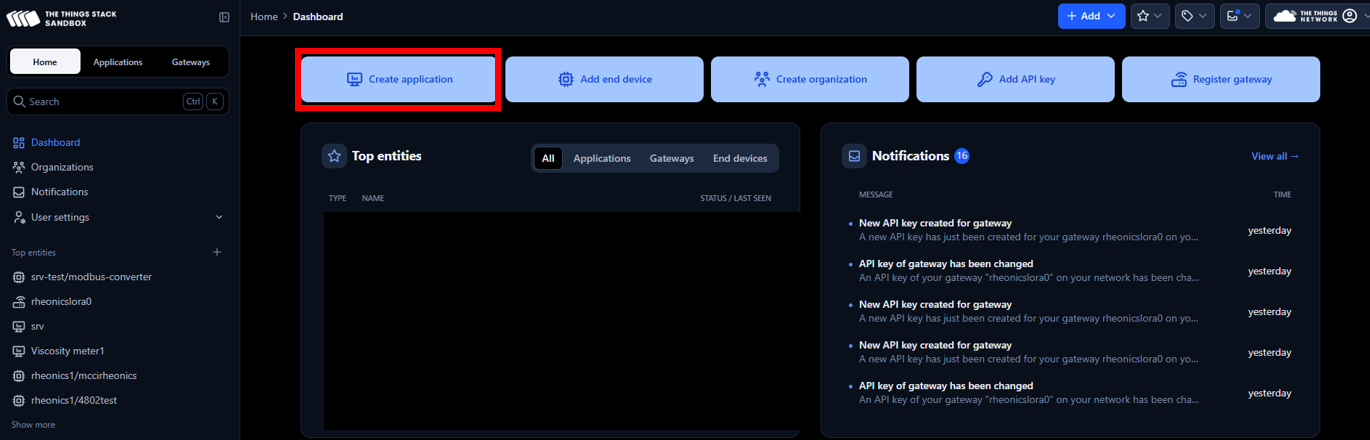Expand list with Show more
This screenshot has height=440, width=1370.
coord(33,425)
